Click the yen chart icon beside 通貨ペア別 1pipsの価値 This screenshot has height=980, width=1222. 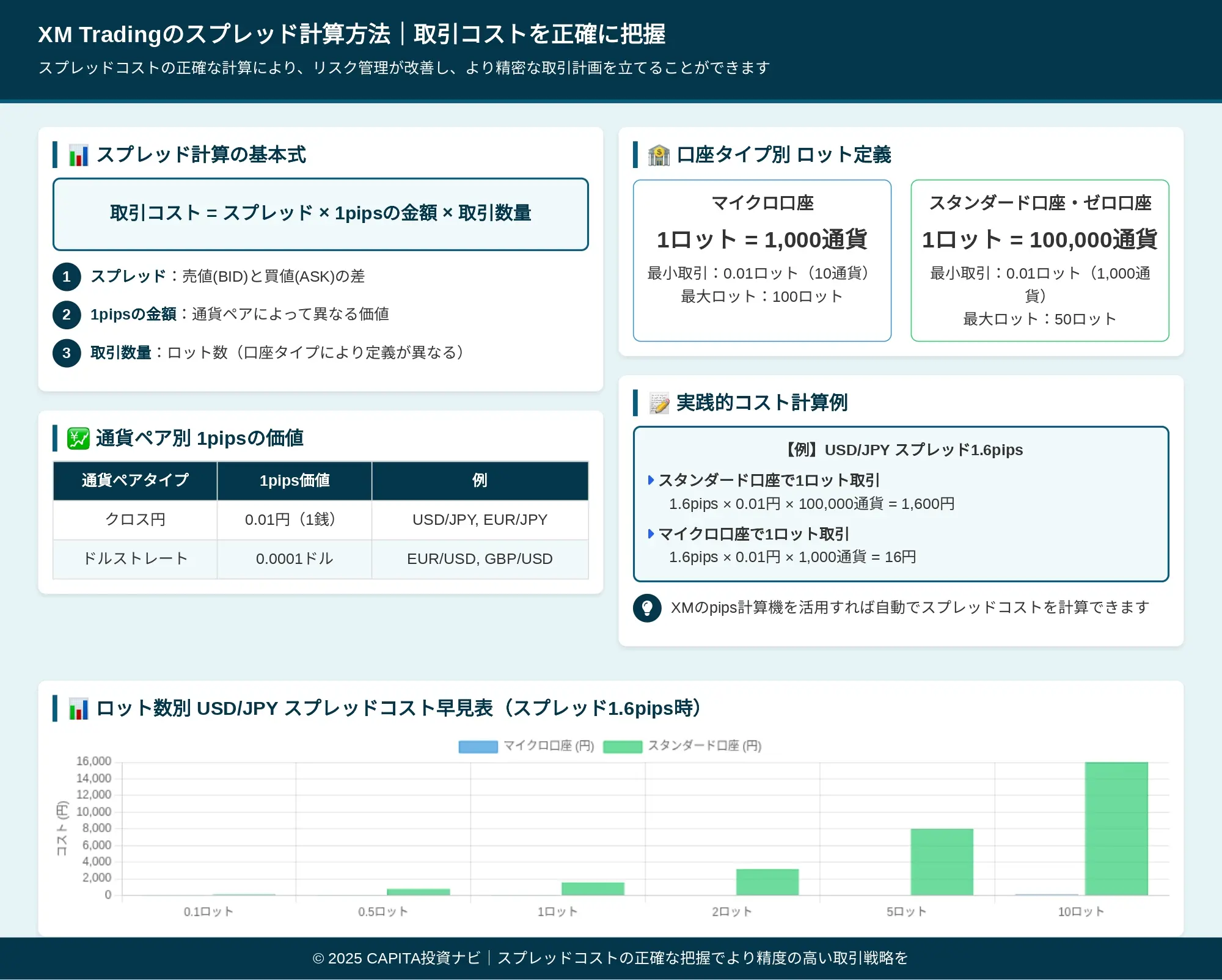(78, 438)
